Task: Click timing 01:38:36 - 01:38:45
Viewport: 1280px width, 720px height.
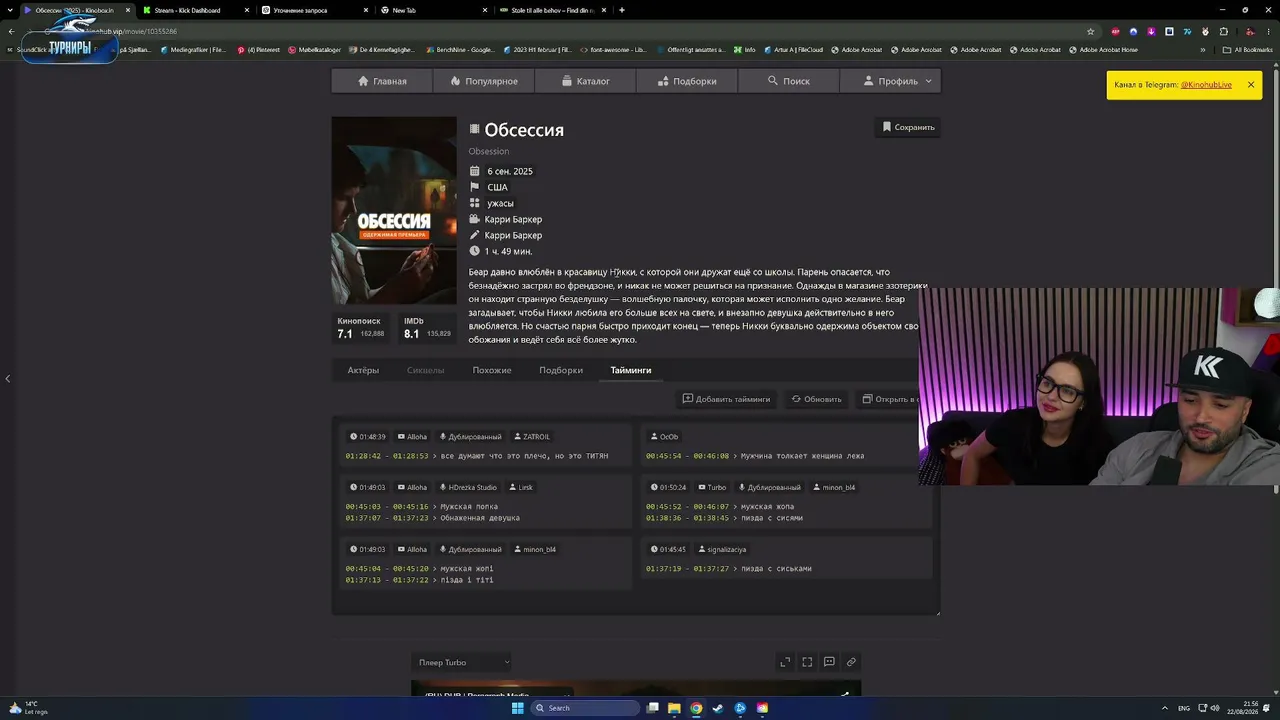Action: click(687, 518)
